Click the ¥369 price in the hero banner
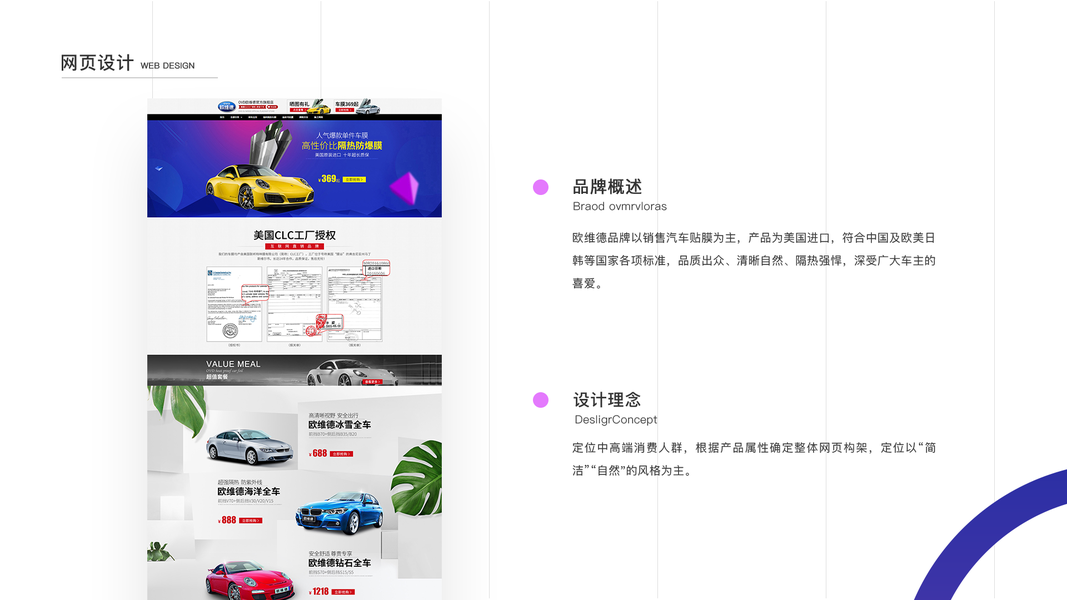1067x600 pixels. (329, 179)
